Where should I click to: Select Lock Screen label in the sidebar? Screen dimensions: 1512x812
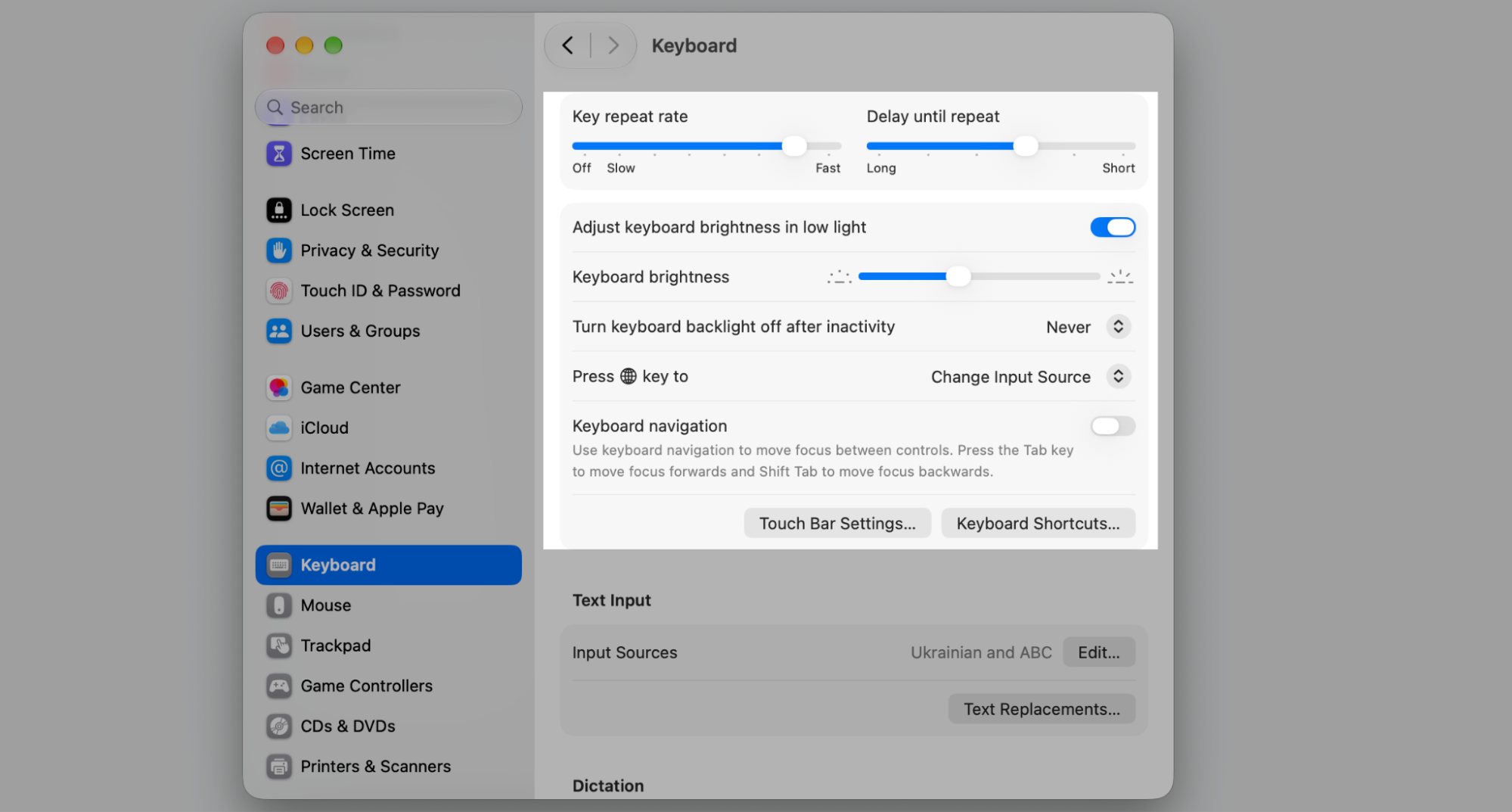point(347,210)
